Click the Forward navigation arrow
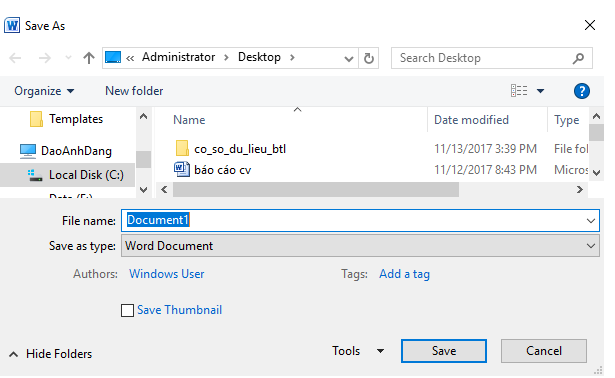 pos(45,58)
